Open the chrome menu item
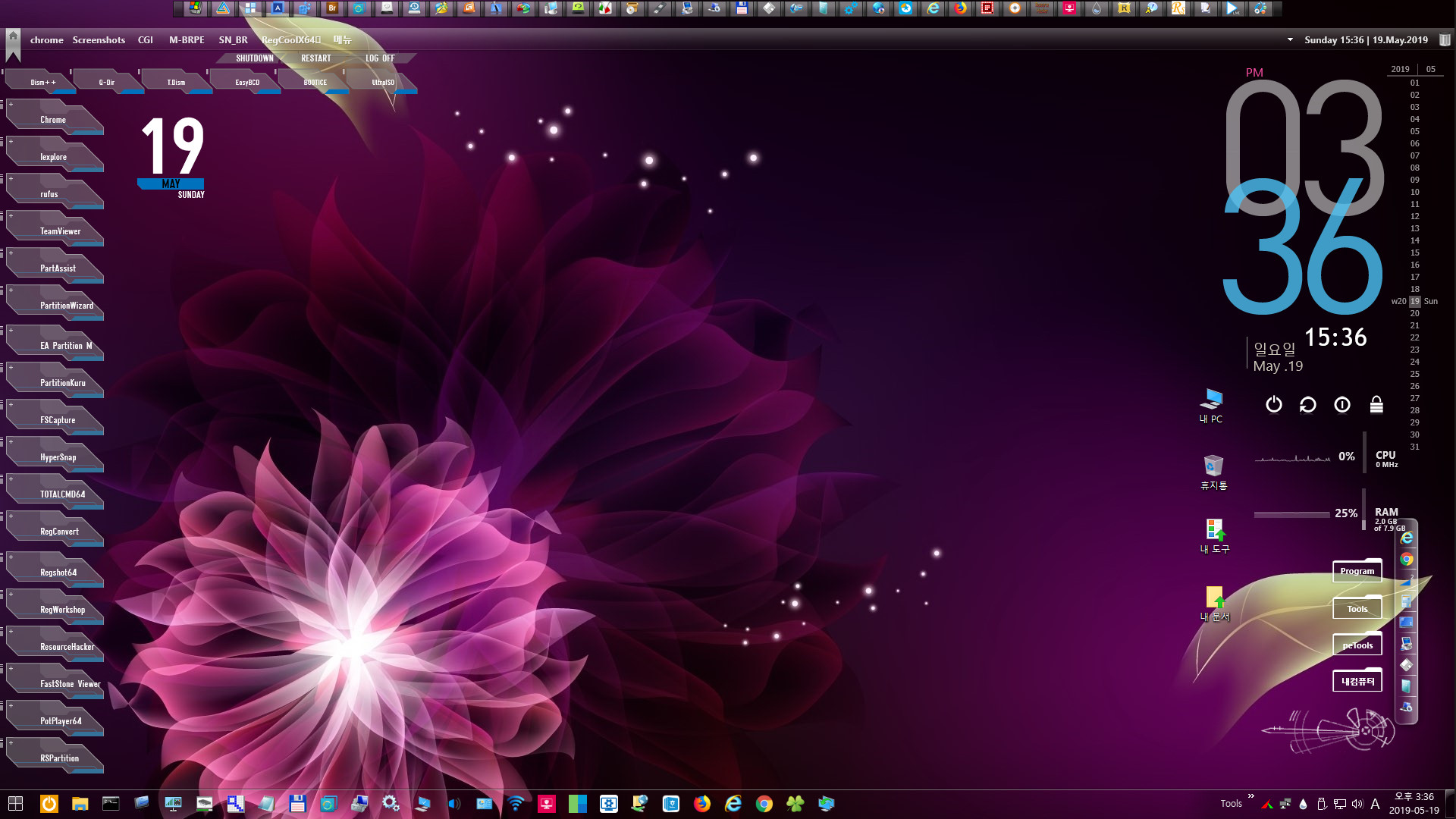This screenshot has height=819, width=1456. 46,39
